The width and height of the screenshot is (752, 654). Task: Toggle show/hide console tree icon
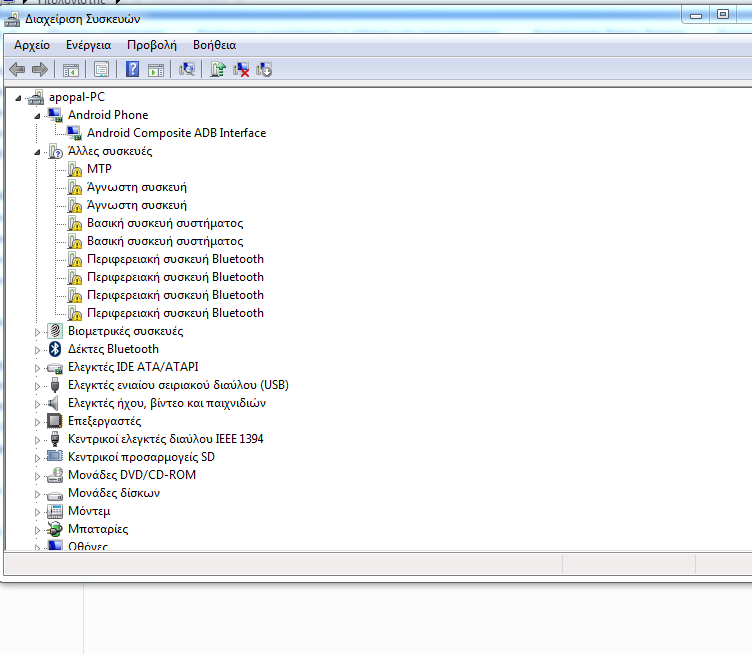coord(71,69)
